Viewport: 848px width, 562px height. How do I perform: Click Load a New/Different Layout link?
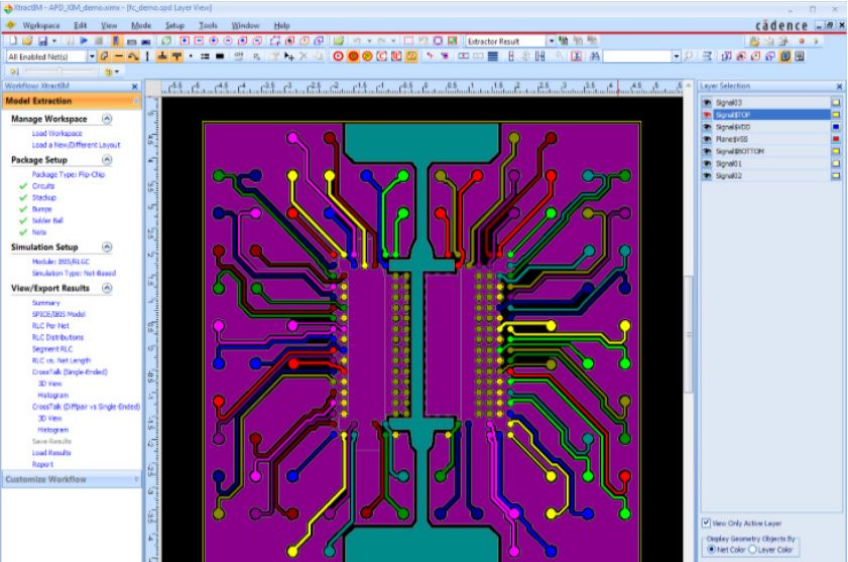point(76,145)
